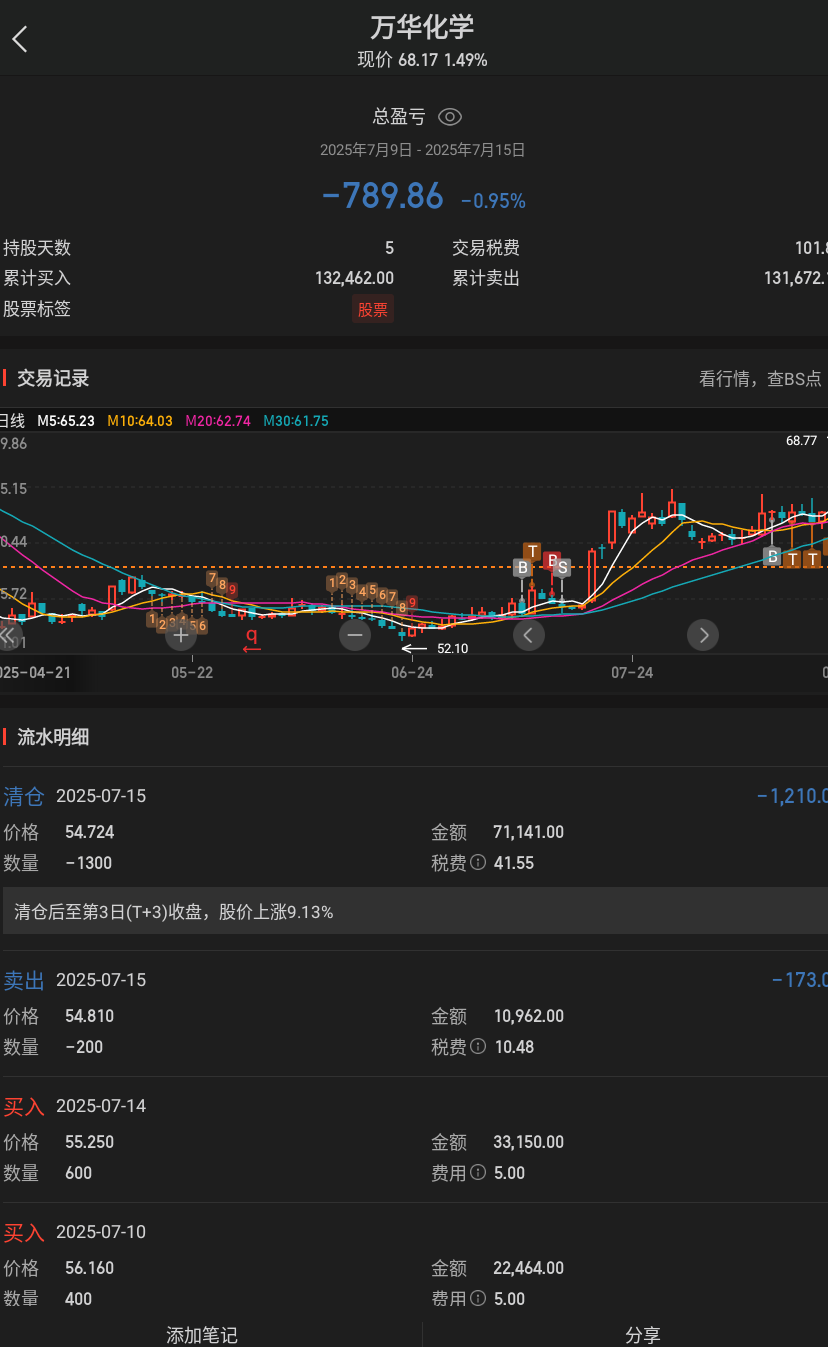
Task: Click the price 54.724
Action: 90,832
